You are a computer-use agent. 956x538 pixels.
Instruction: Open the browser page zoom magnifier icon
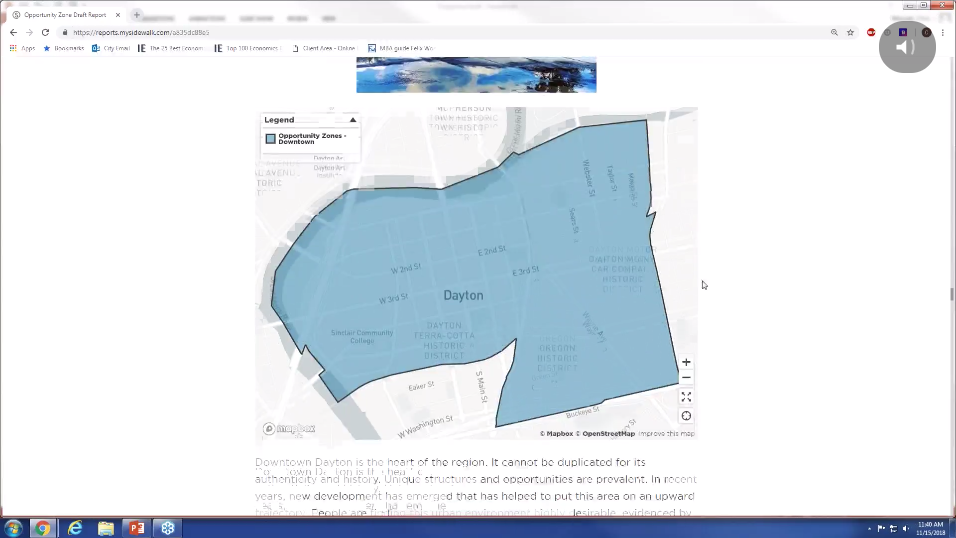(x=834, y=32)
